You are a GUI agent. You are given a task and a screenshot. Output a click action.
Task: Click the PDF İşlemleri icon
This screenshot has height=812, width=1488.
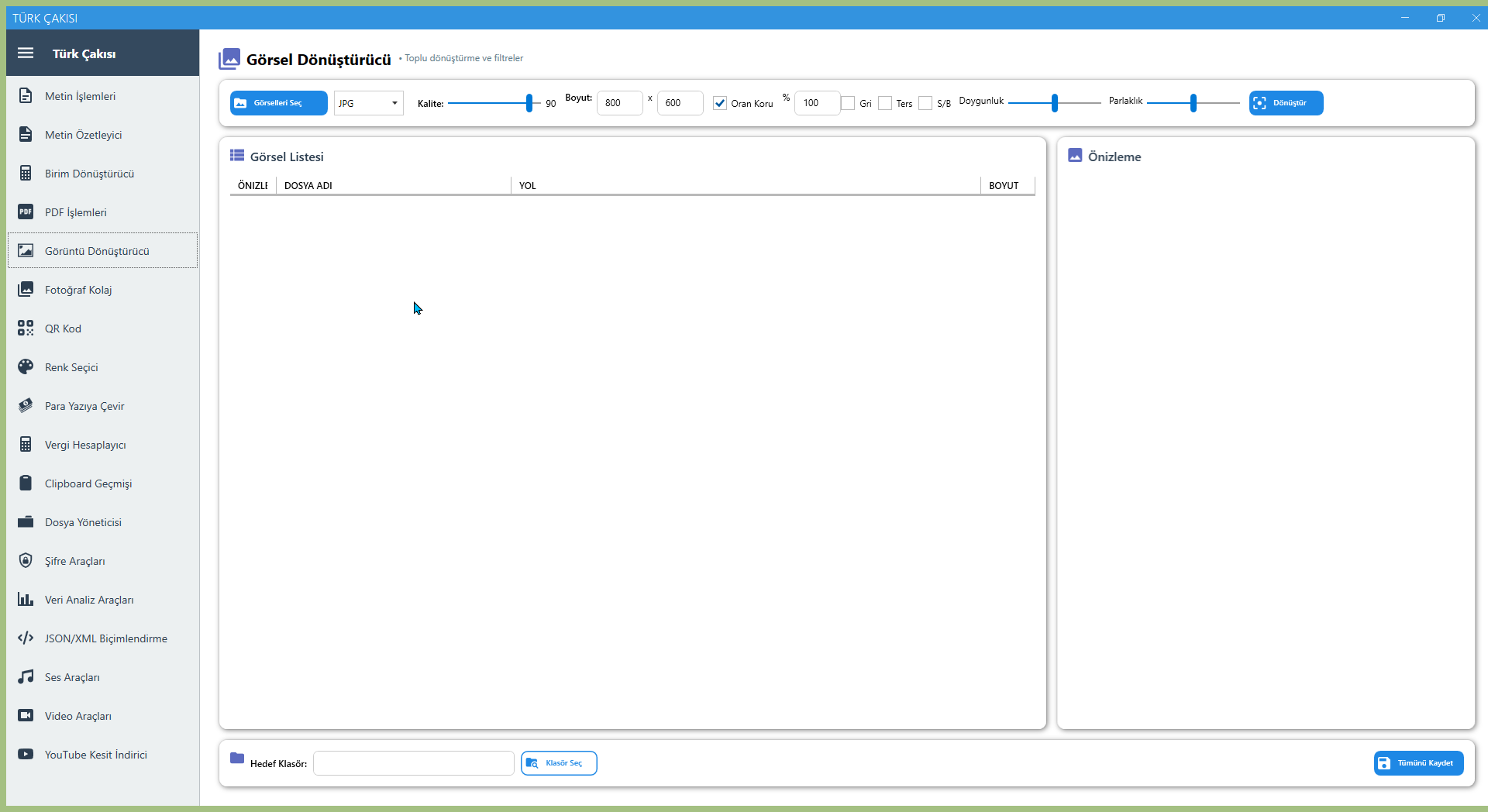[x=26, y=212]
